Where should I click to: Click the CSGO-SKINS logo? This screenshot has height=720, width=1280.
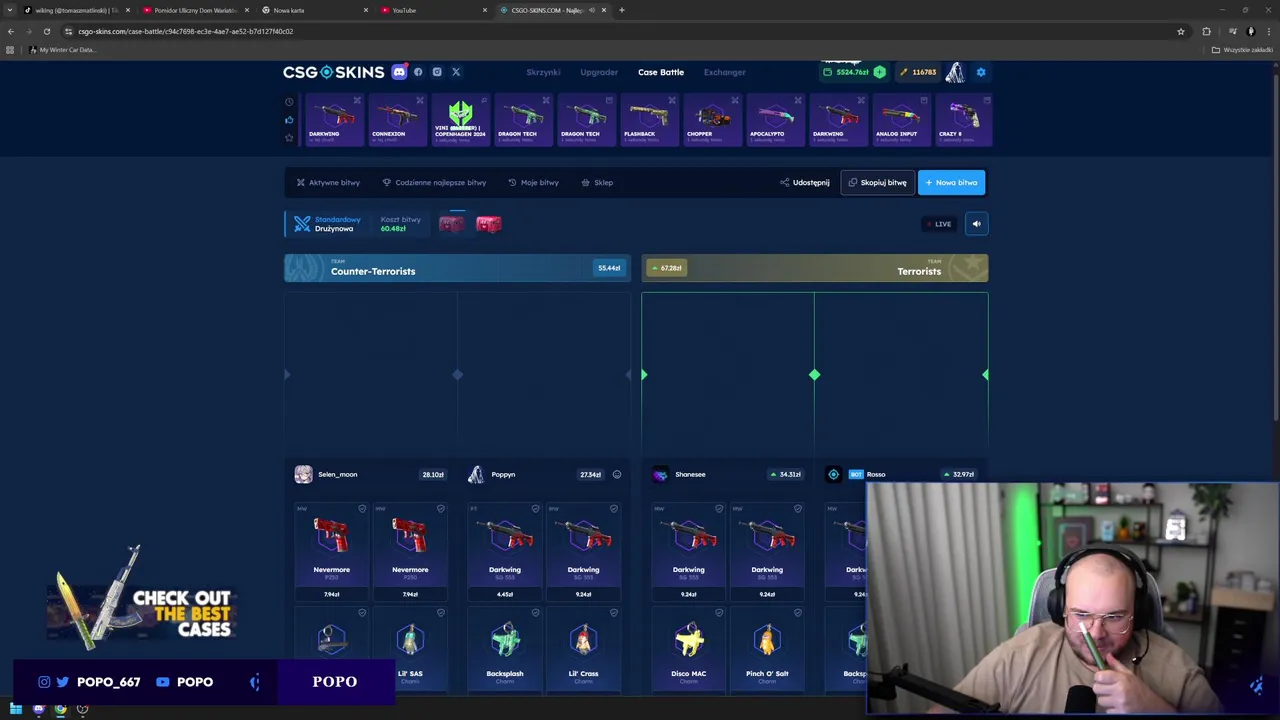pos(333,72)
